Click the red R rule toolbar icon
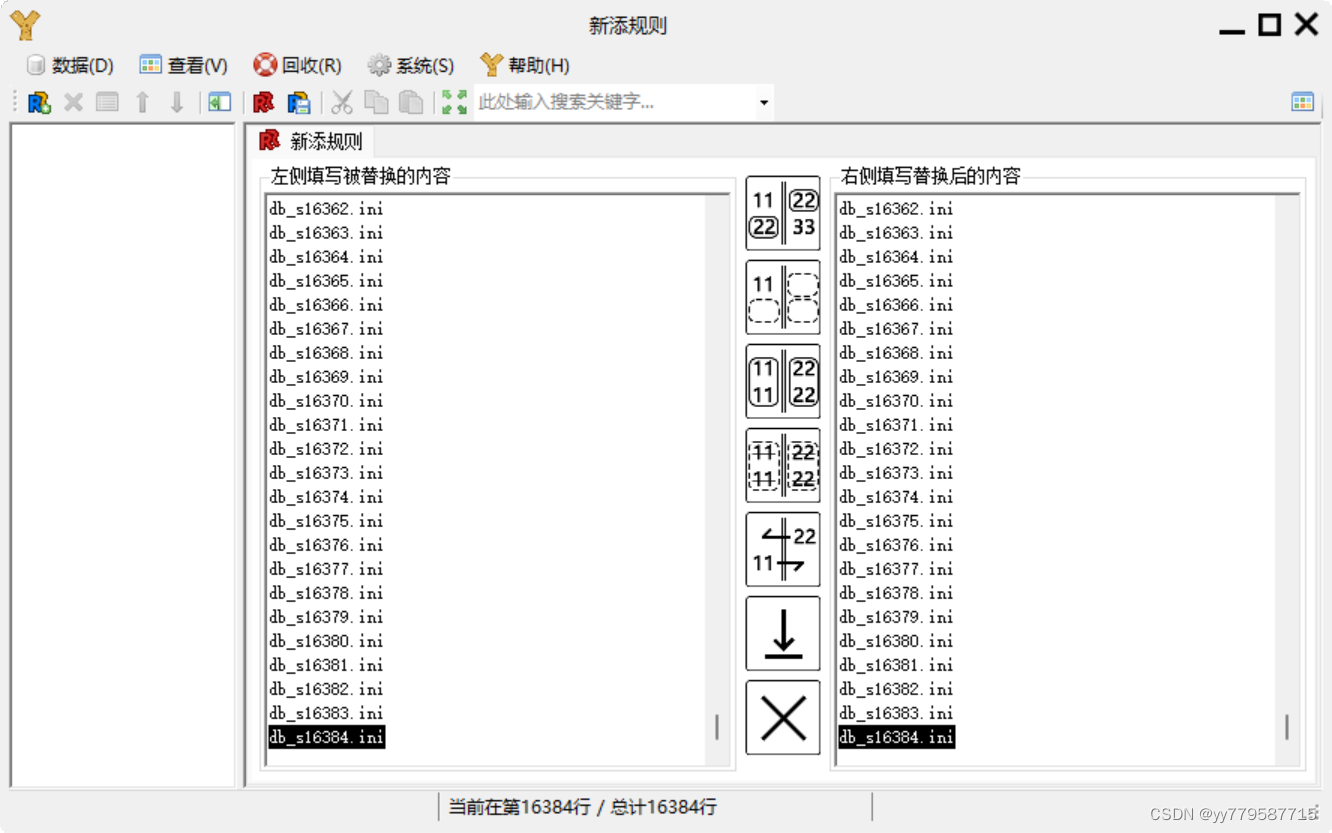1332x833 pixels. [x=263, y=102]
